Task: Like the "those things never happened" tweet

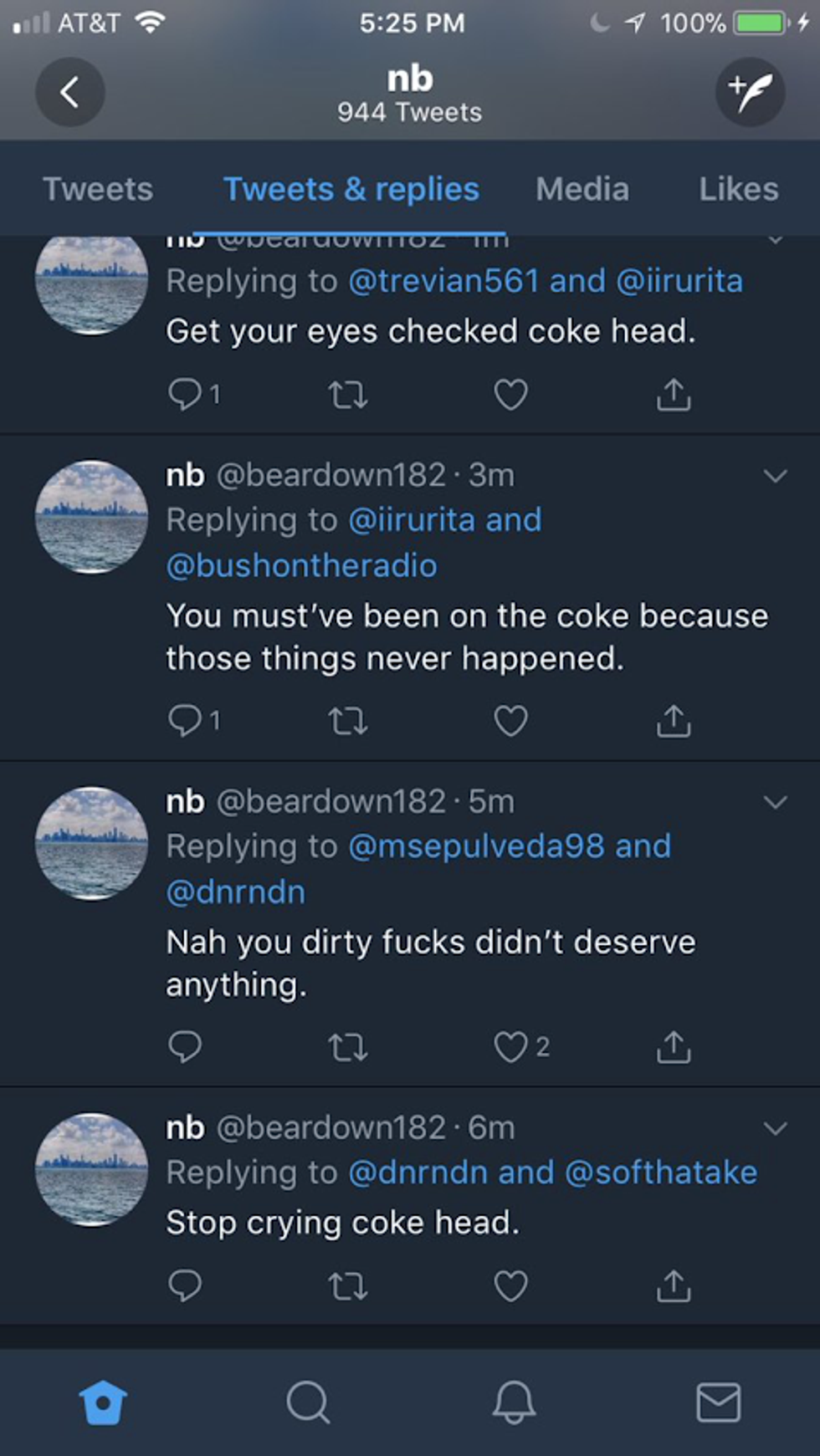Action: tap(510, 721)
